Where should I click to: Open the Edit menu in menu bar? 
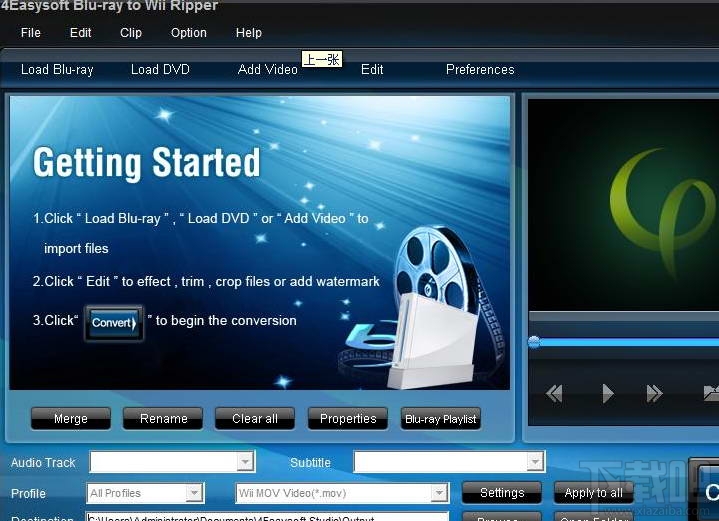pyautogui.click(x=80, y=33)
